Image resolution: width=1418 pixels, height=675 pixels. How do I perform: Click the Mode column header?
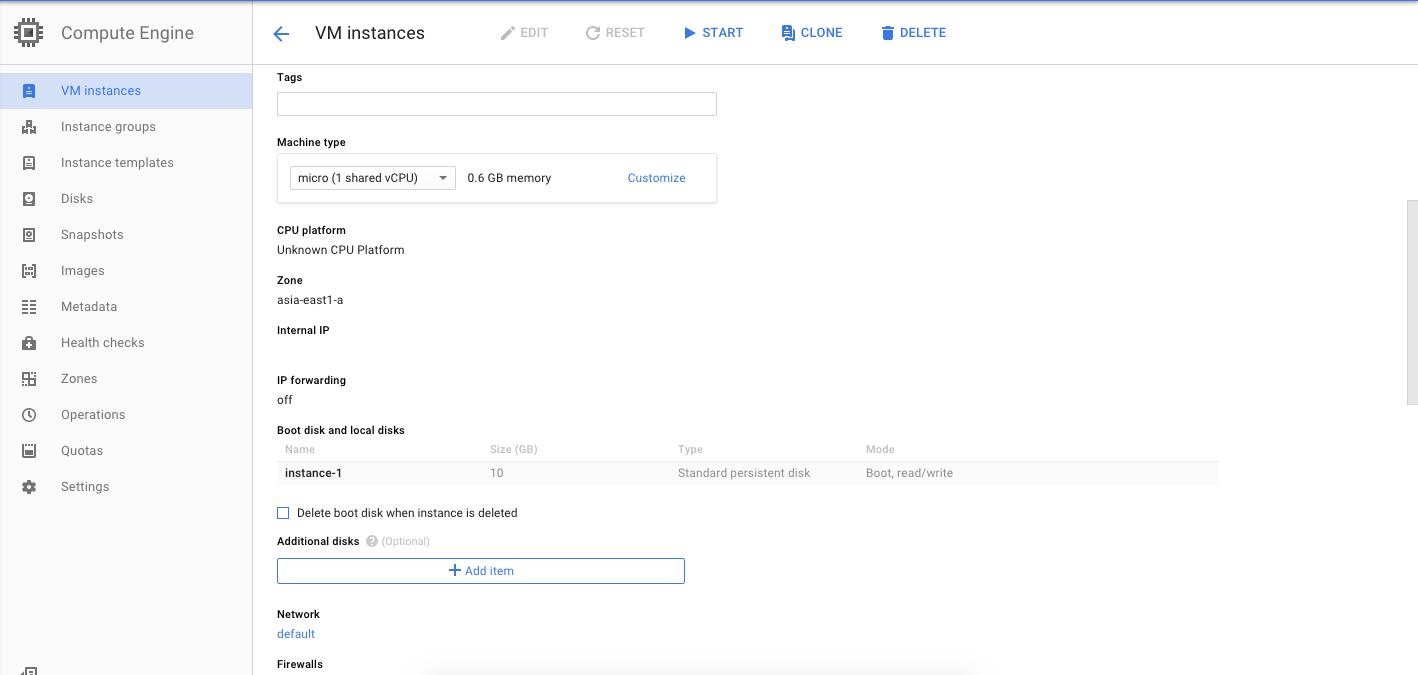tap(880, 450)
